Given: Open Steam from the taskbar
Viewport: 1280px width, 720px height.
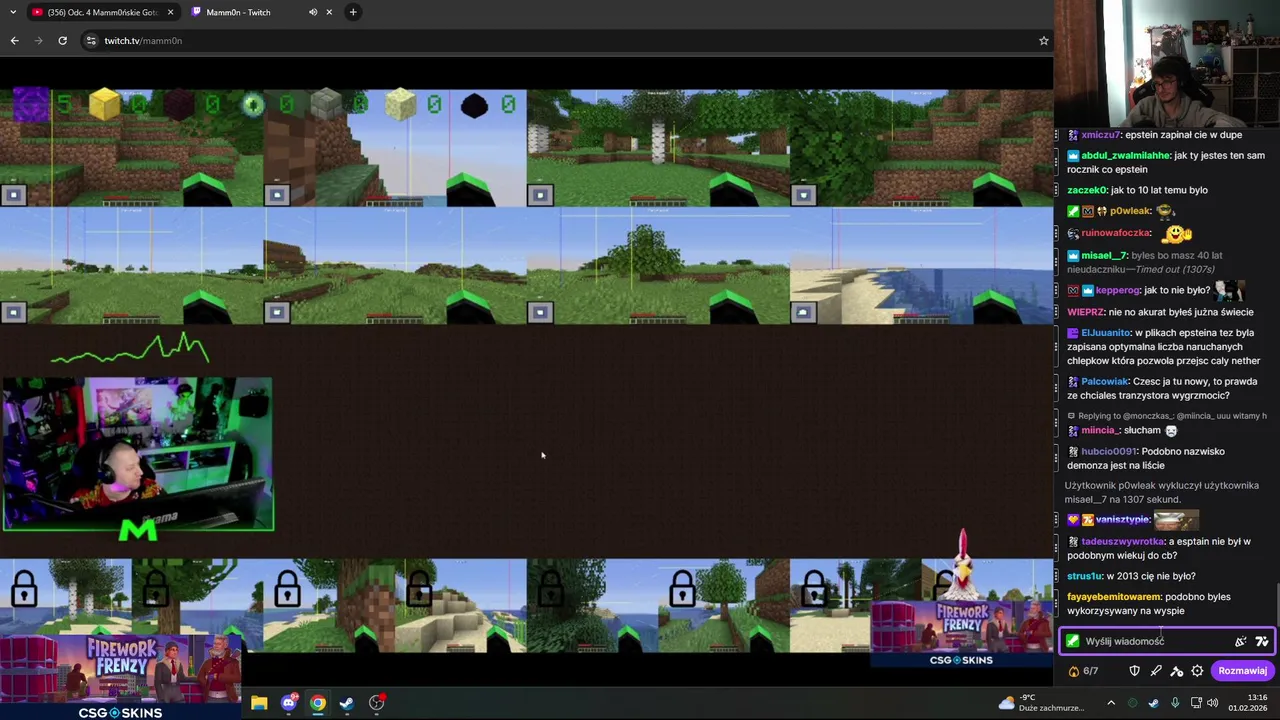Looking at the screenshot, I should [x=347, y=703].
